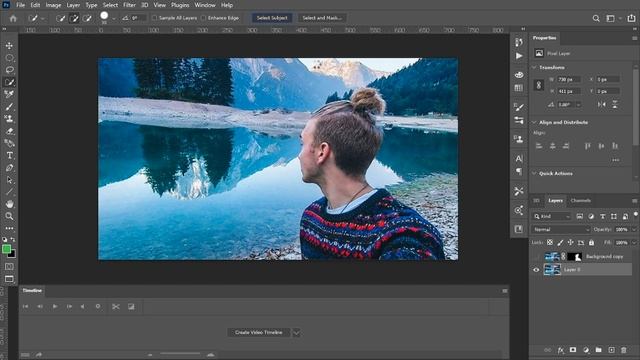Select the Quick Selection tool in the toolbox
The image size is (640, 360).
tap(9, 82)
